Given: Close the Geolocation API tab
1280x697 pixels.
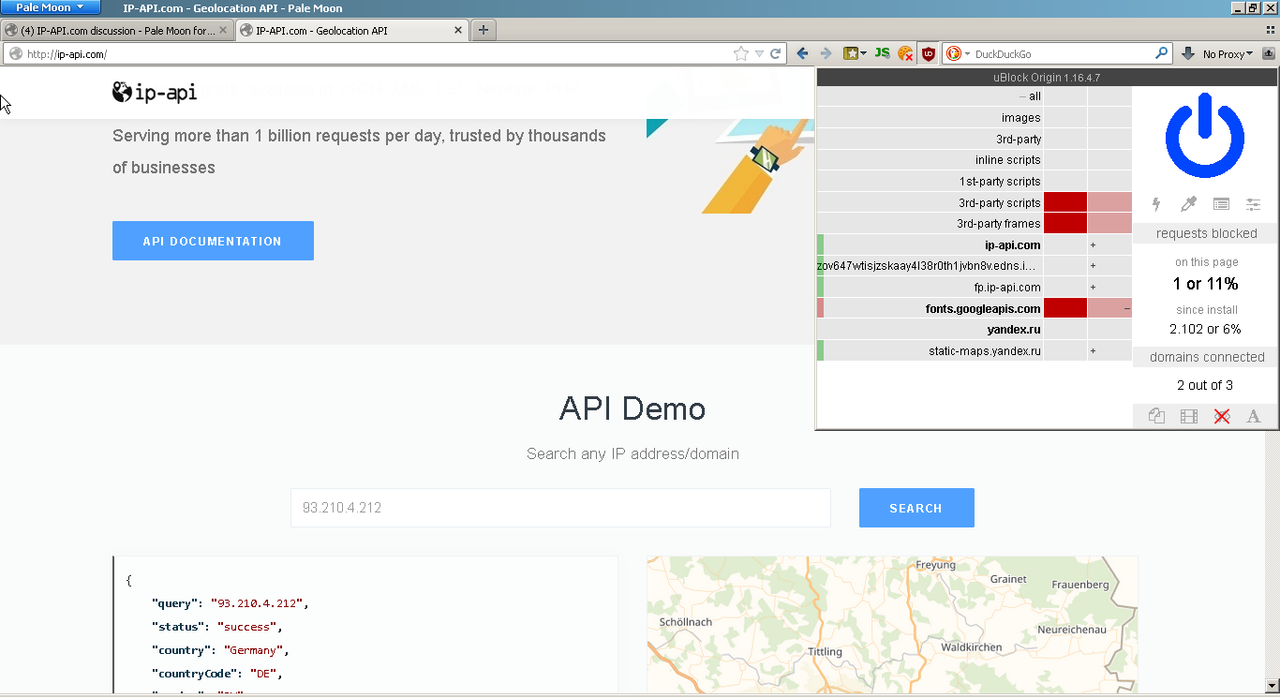Looking at the screenshot, I should point(458,30).
